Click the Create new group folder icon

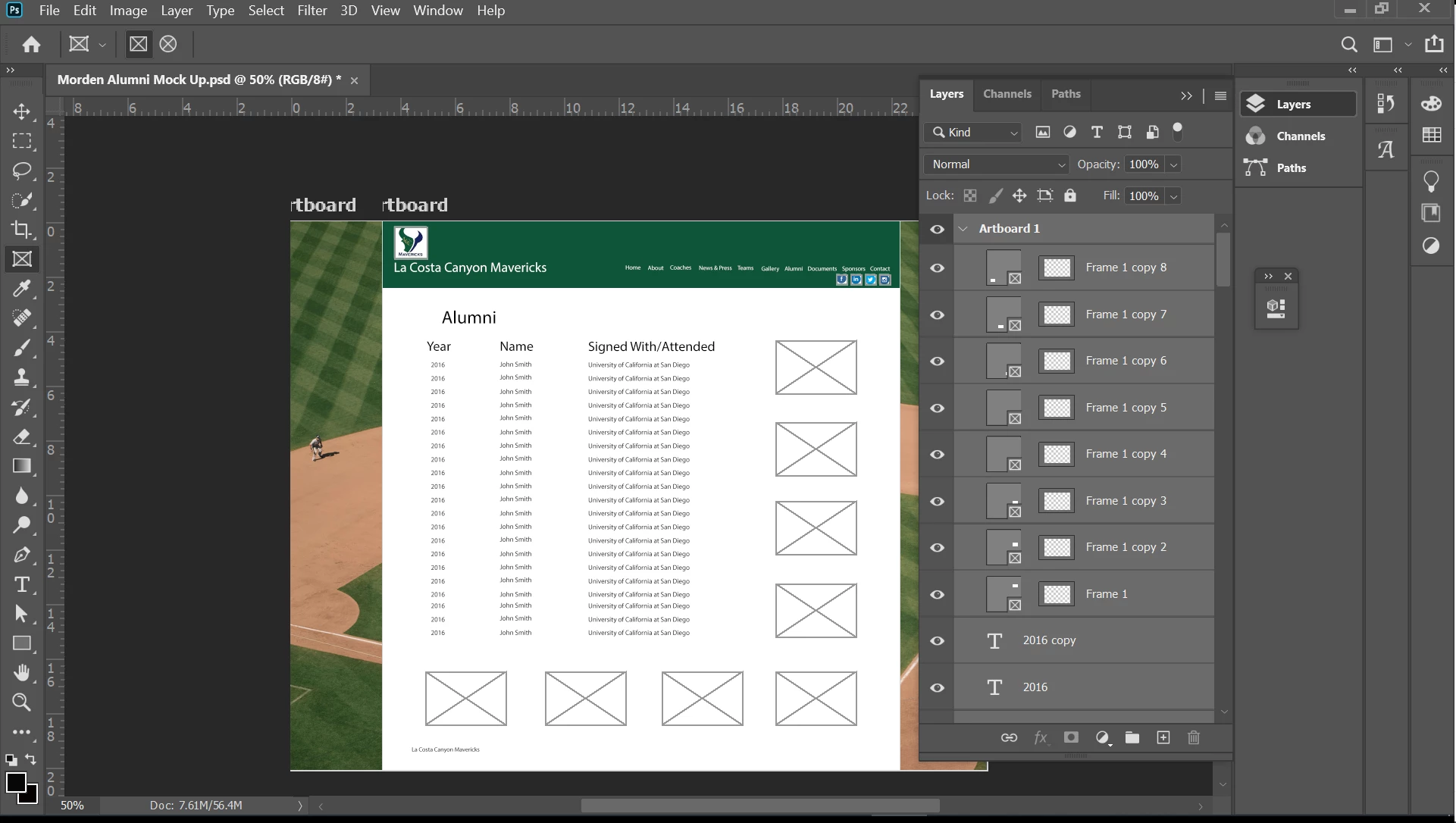[x=1132, y=737]
